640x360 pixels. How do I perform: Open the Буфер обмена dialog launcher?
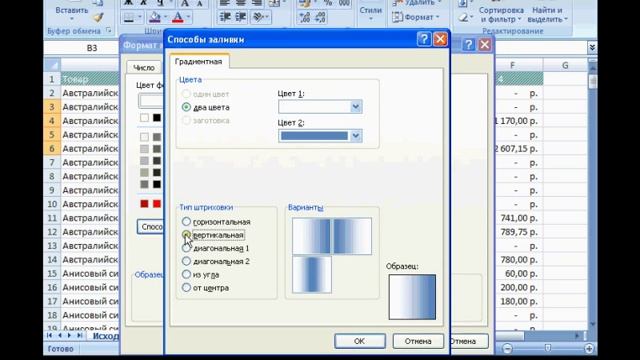[109, 30]
